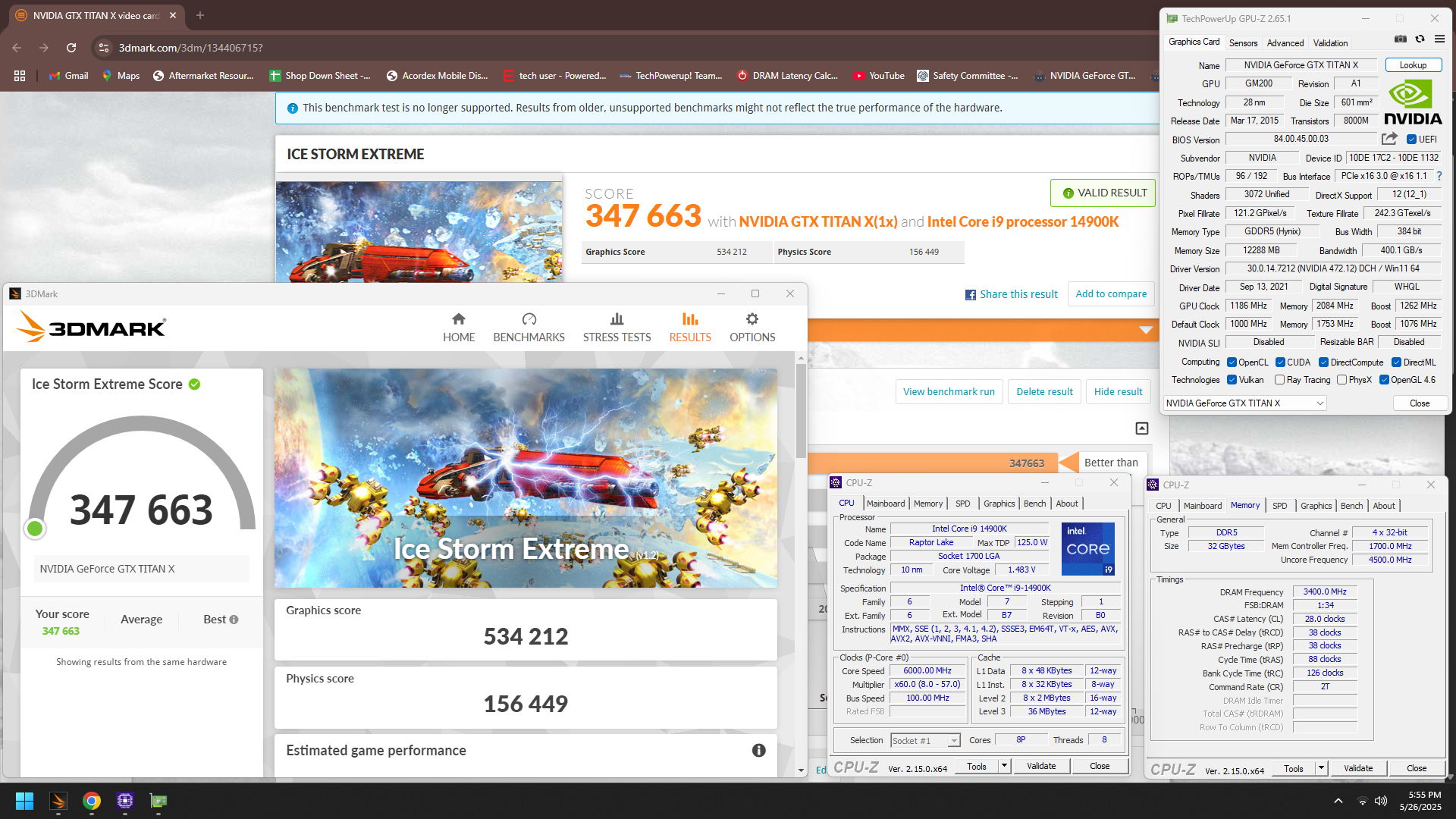Open a new browser tab

point(200,15)
